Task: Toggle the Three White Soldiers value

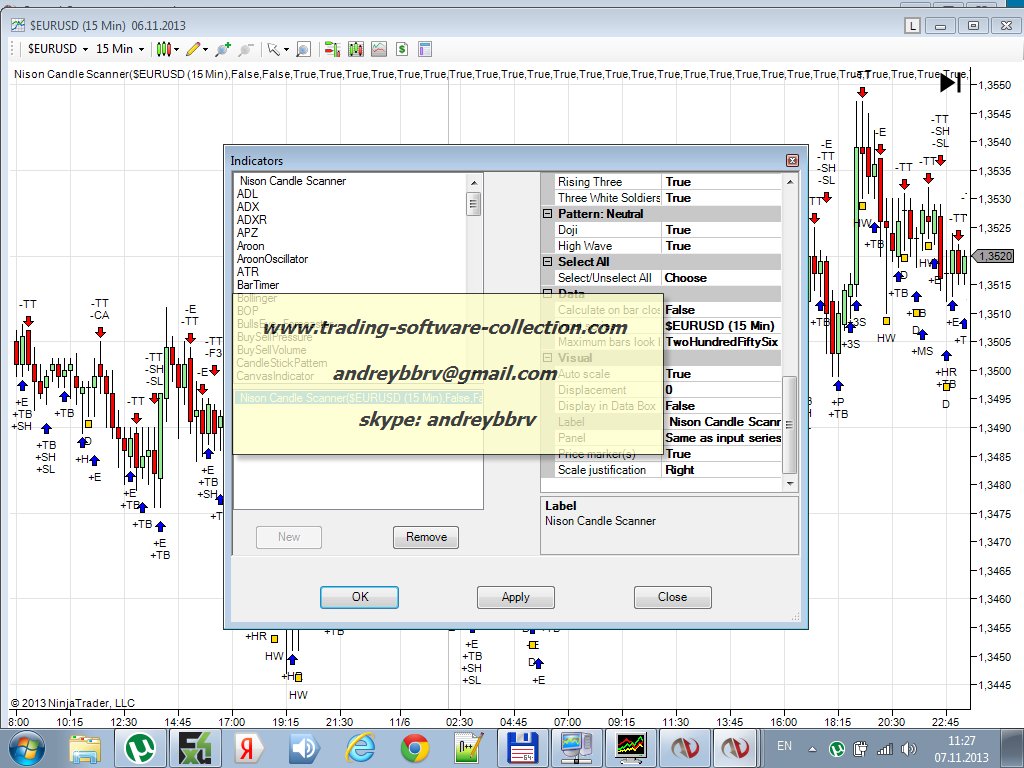Action: pos(720,198)
